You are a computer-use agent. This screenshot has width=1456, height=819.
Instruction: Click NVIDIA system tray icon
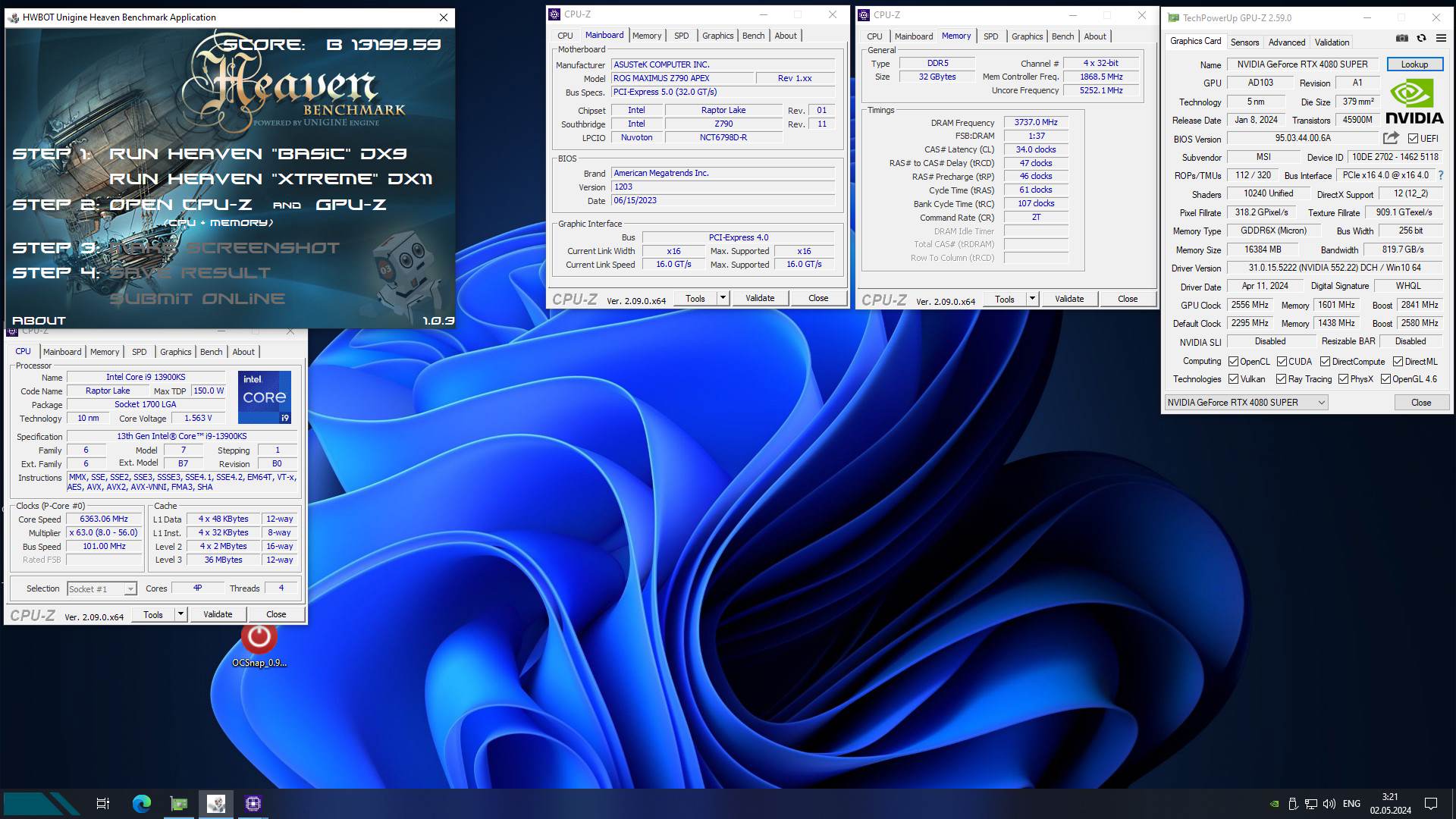click(x=1275, y=804)
